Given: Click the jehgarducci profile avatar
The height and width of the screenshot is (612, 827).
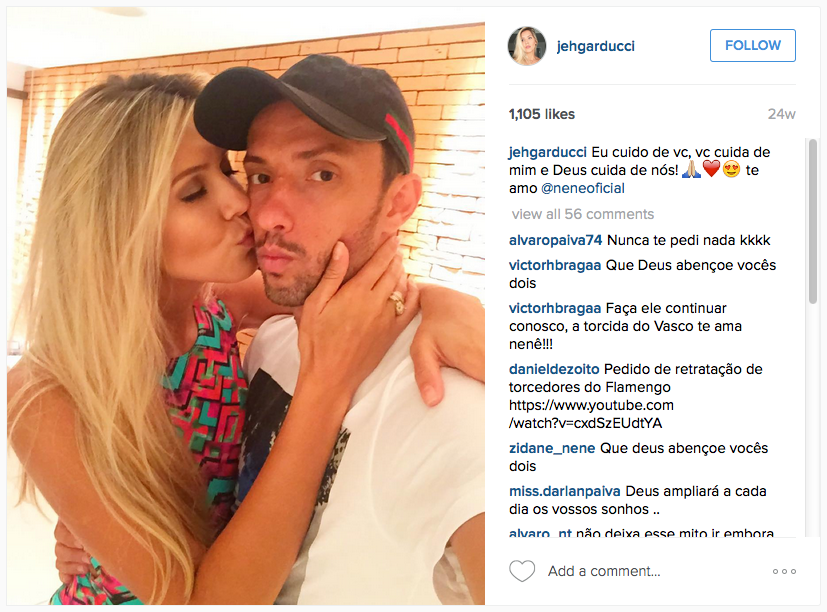Looking at the screenshot, I should click(527, 46).
